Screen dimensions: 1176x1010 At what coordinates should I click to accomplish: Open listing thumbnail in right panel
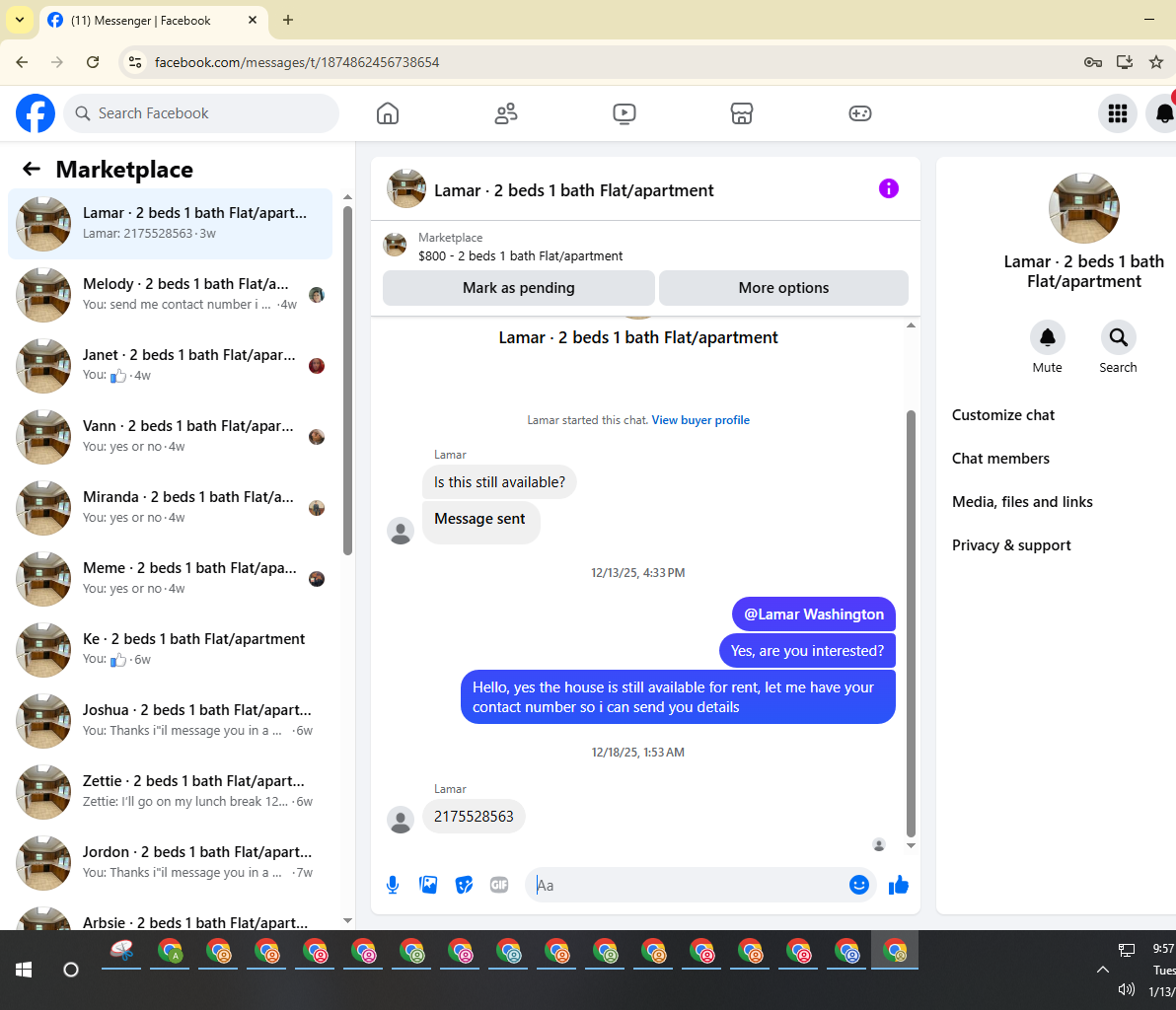coord(1083,208)
